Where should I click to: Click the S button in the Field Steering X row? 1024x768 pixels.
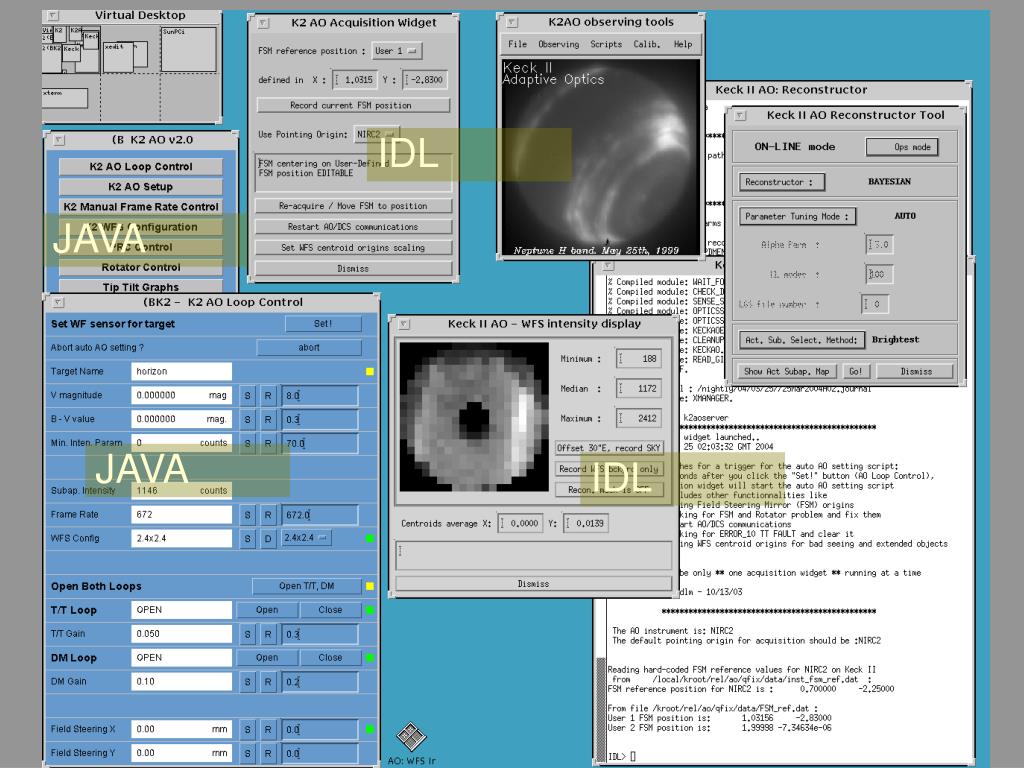point(248,729)
